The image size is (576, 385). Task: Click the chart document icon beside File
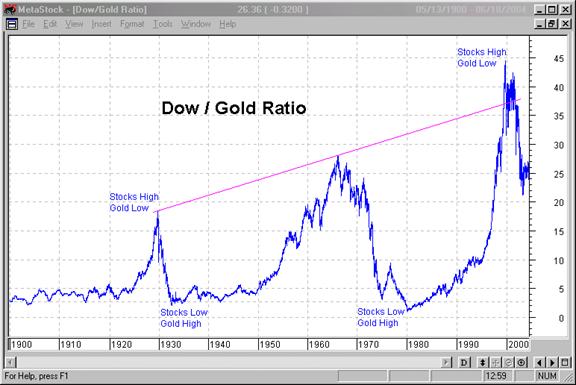pos(12,24)
